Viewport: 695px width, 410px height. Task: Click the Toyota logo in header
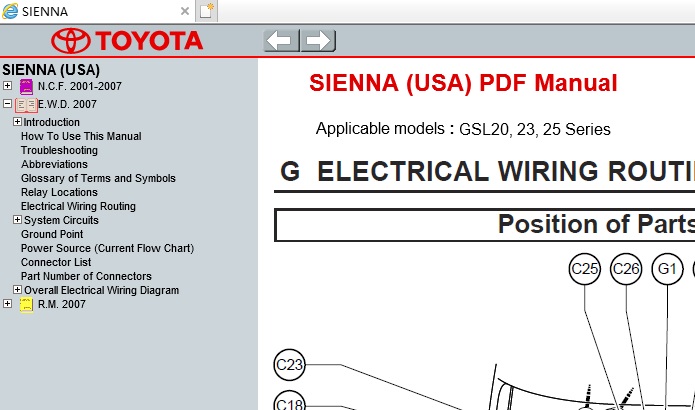tap(127, 41)
